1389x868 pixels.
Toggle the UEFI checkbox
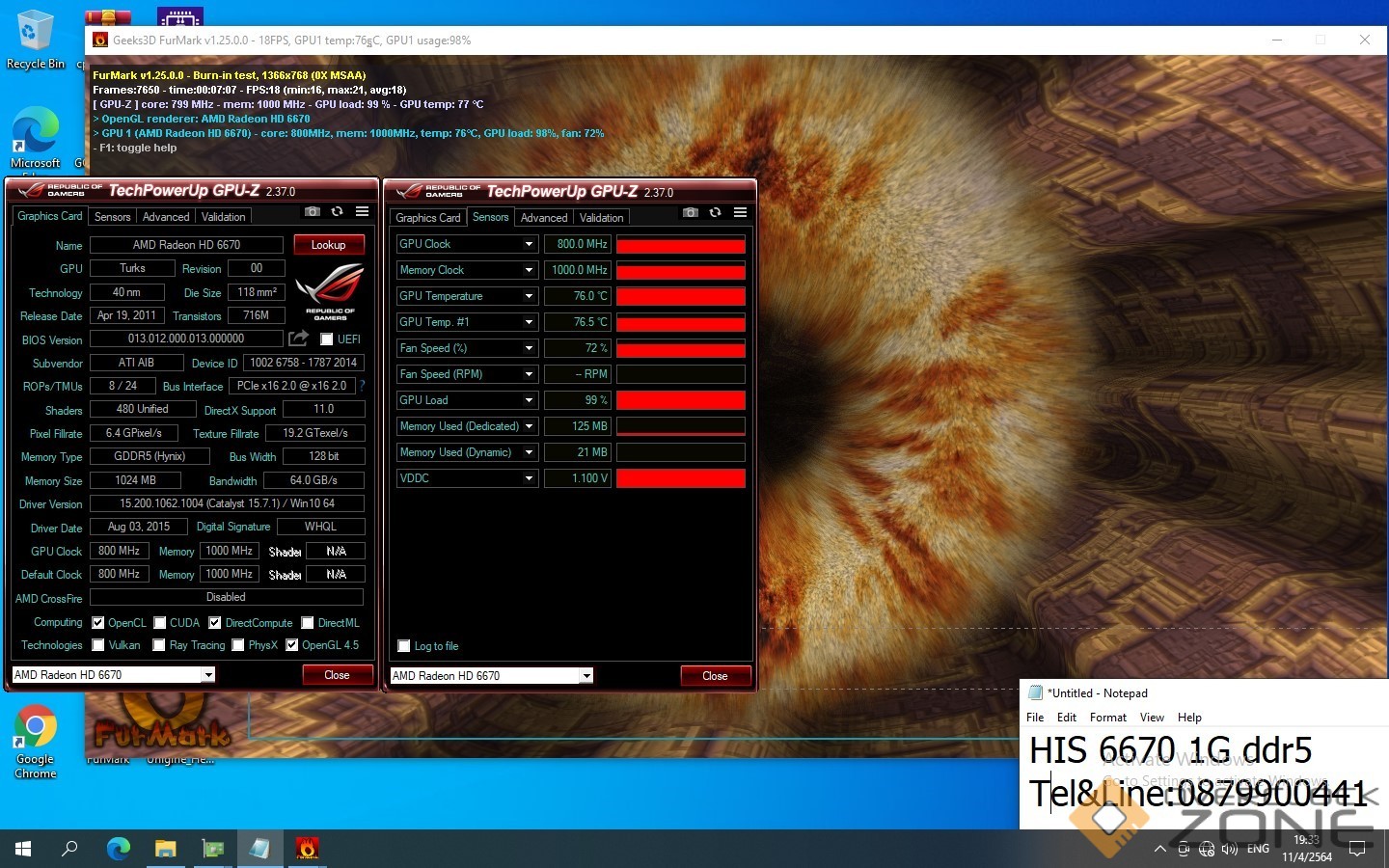[x=326, y=339]
